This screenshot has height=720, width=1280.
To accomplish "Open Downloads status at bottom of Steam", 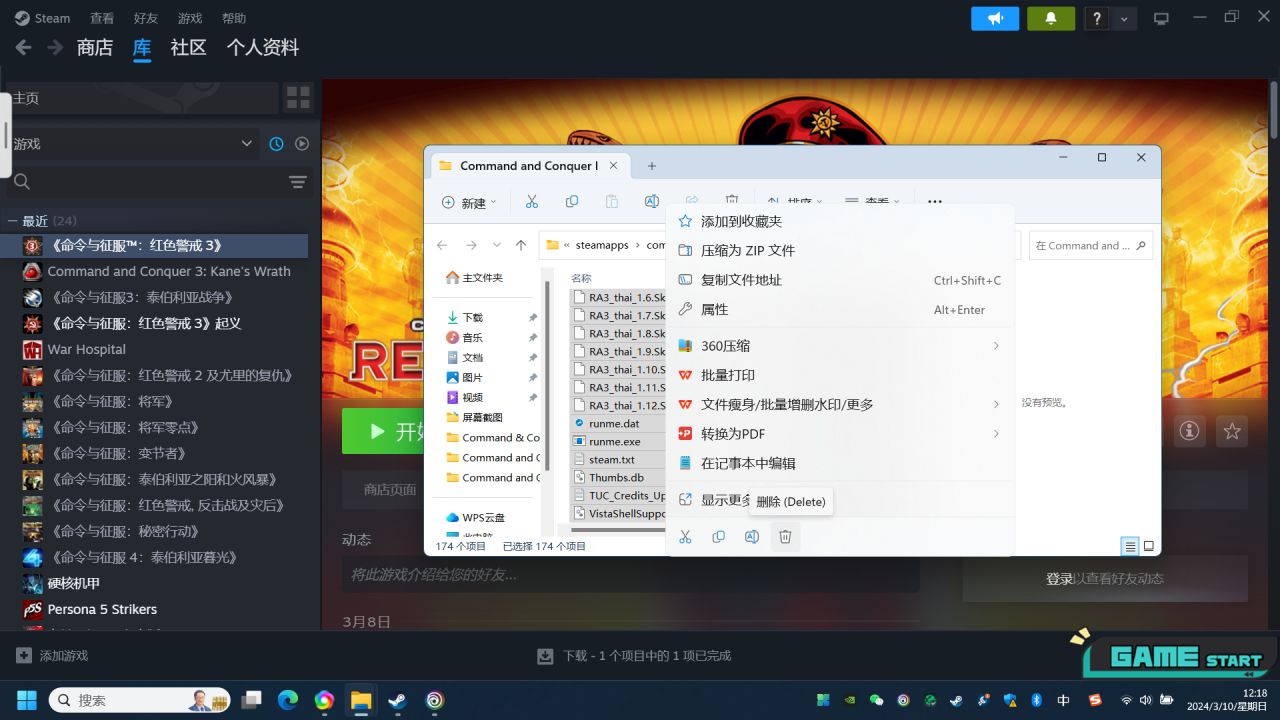I will coord(634,656).
